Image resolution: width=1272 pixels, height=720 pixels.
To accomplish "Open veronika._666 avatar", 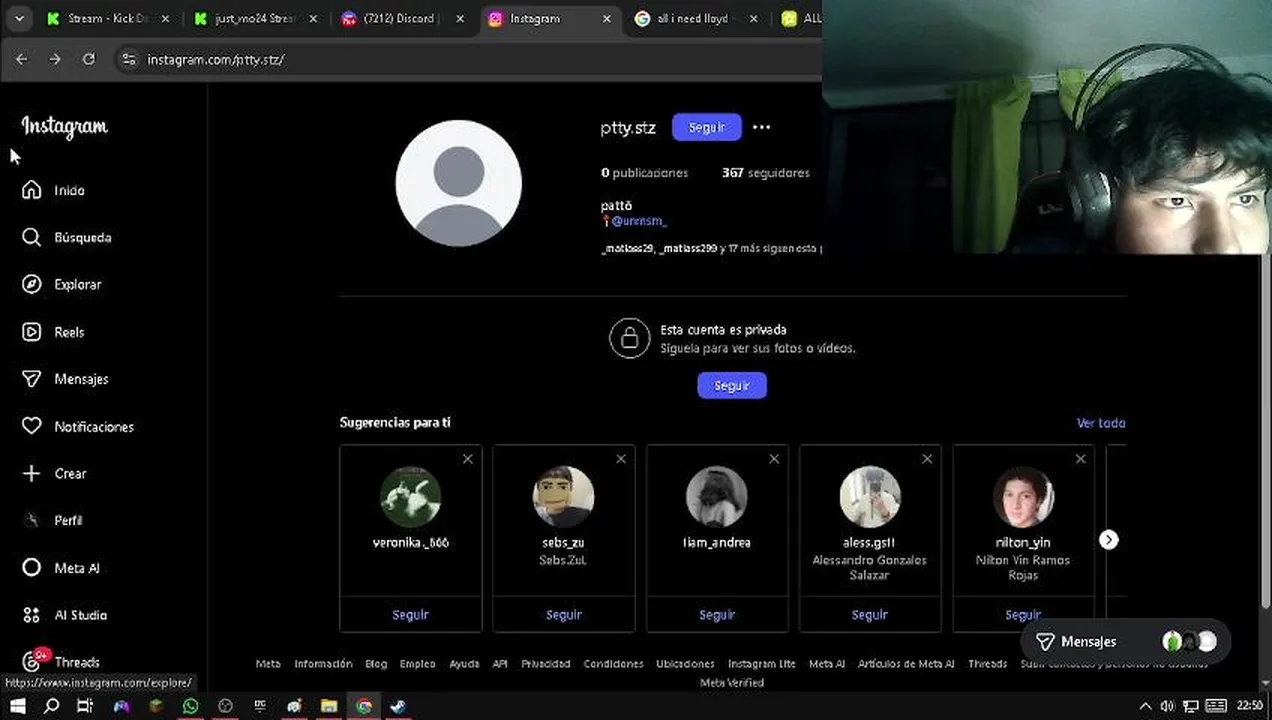I will 411,497.
